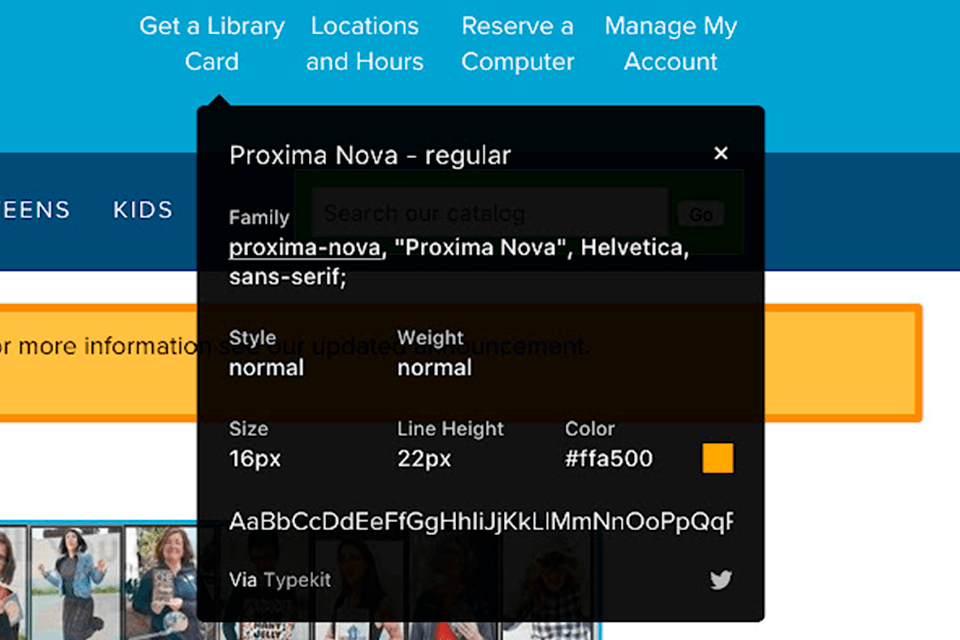Screen dimensions: 960x640
Task: Click photo of woman in denim jacket
Action: point(76,583)
